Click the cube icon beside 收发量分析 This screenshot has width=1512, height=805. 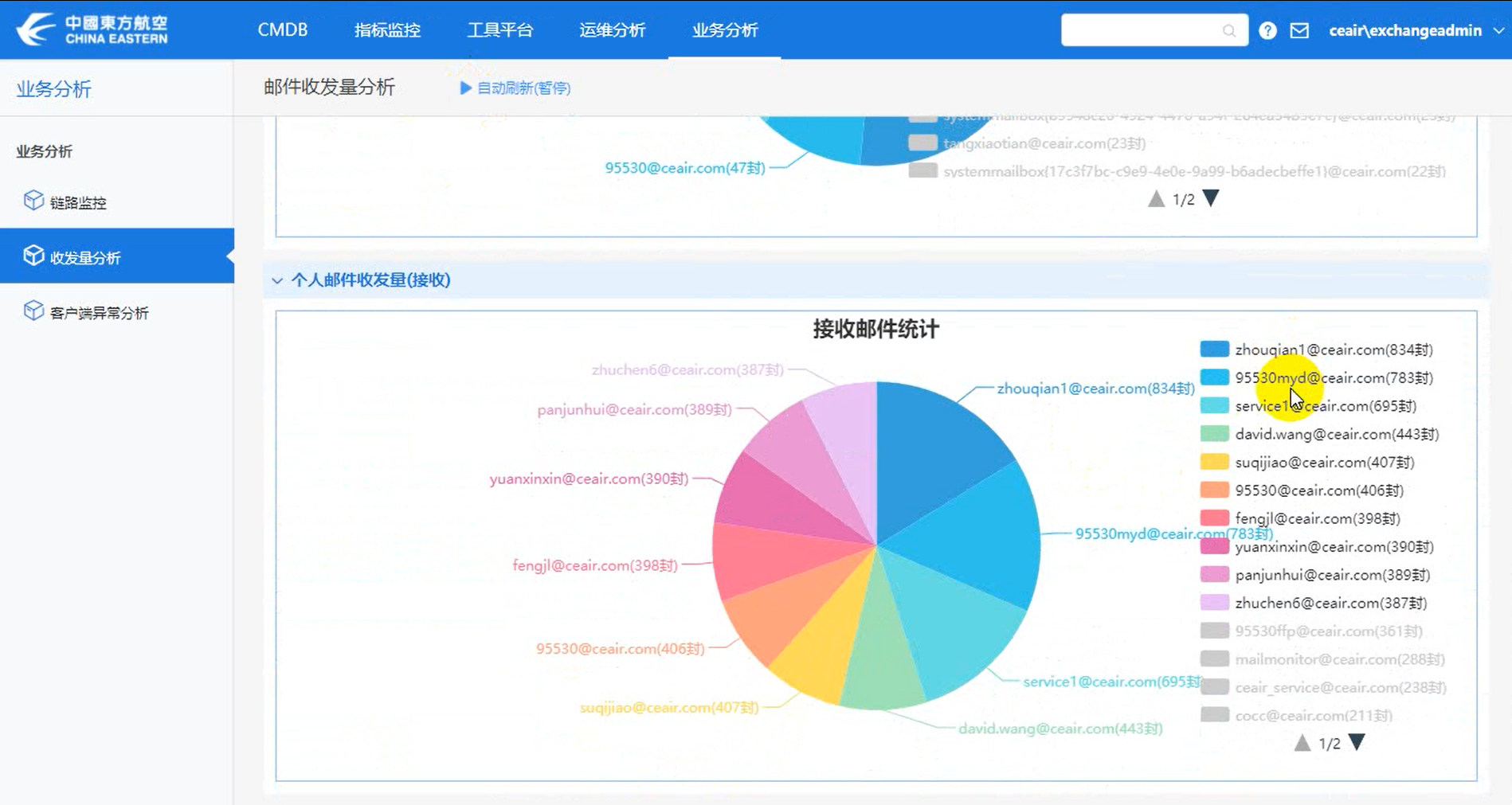tap(33, 256)
